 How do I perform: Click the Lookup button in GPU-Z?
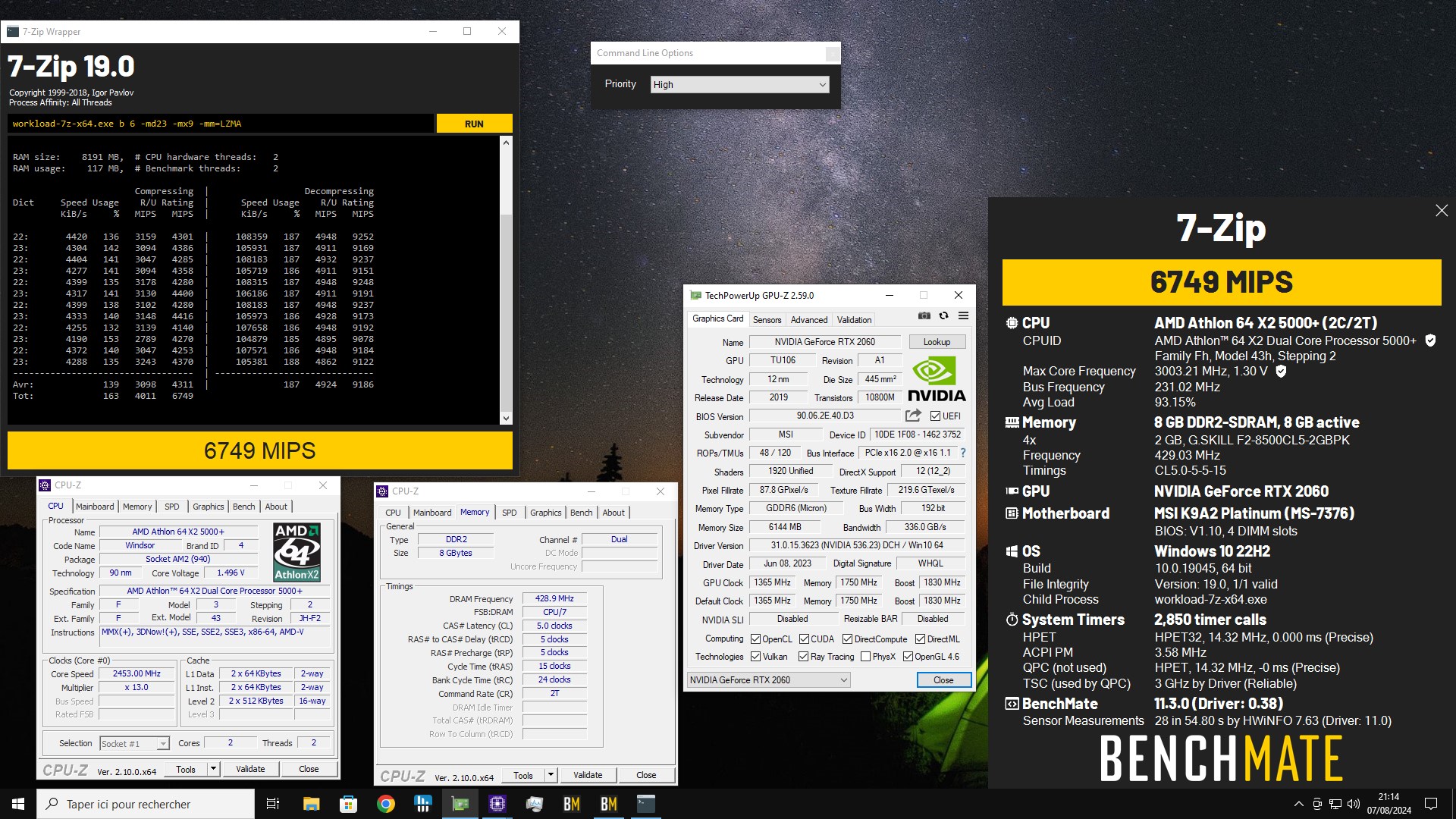[937, 342]
